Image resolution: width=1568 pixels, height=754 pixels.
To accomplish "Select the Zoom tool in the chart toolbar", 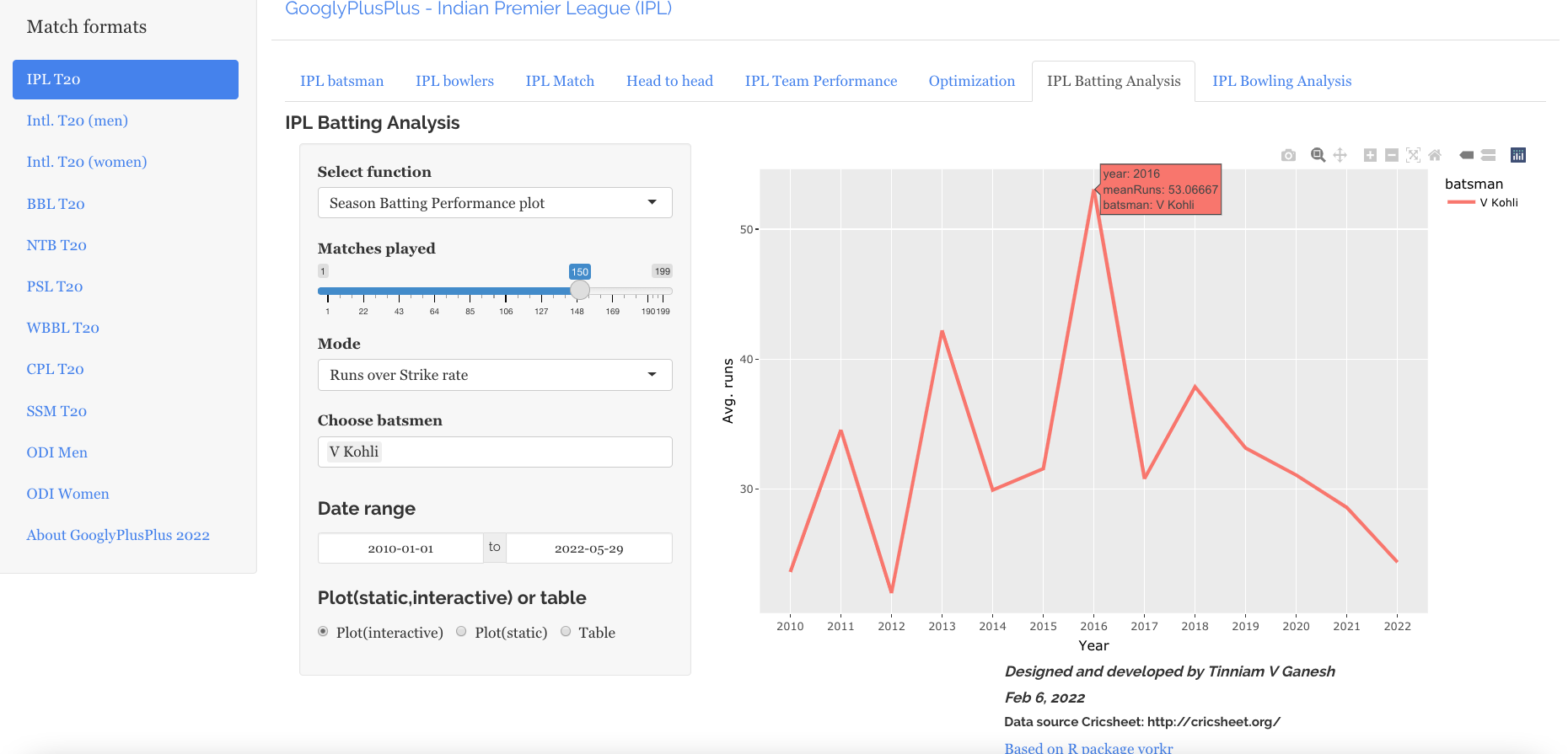I will pyautogui.click(x=1318, y=155).
